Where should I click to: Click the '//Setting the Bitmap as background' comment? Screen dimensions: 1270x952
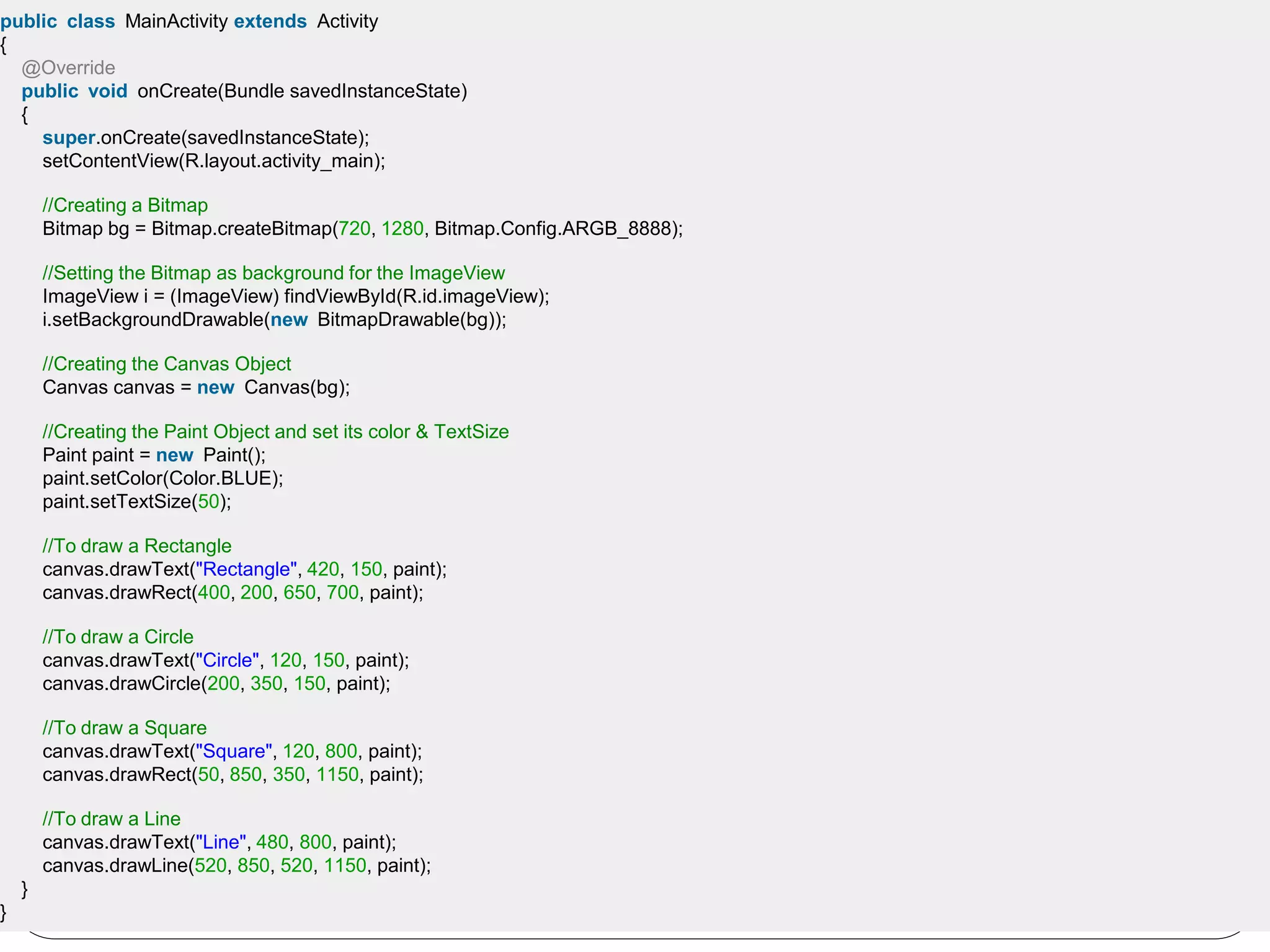coord(273,273)
